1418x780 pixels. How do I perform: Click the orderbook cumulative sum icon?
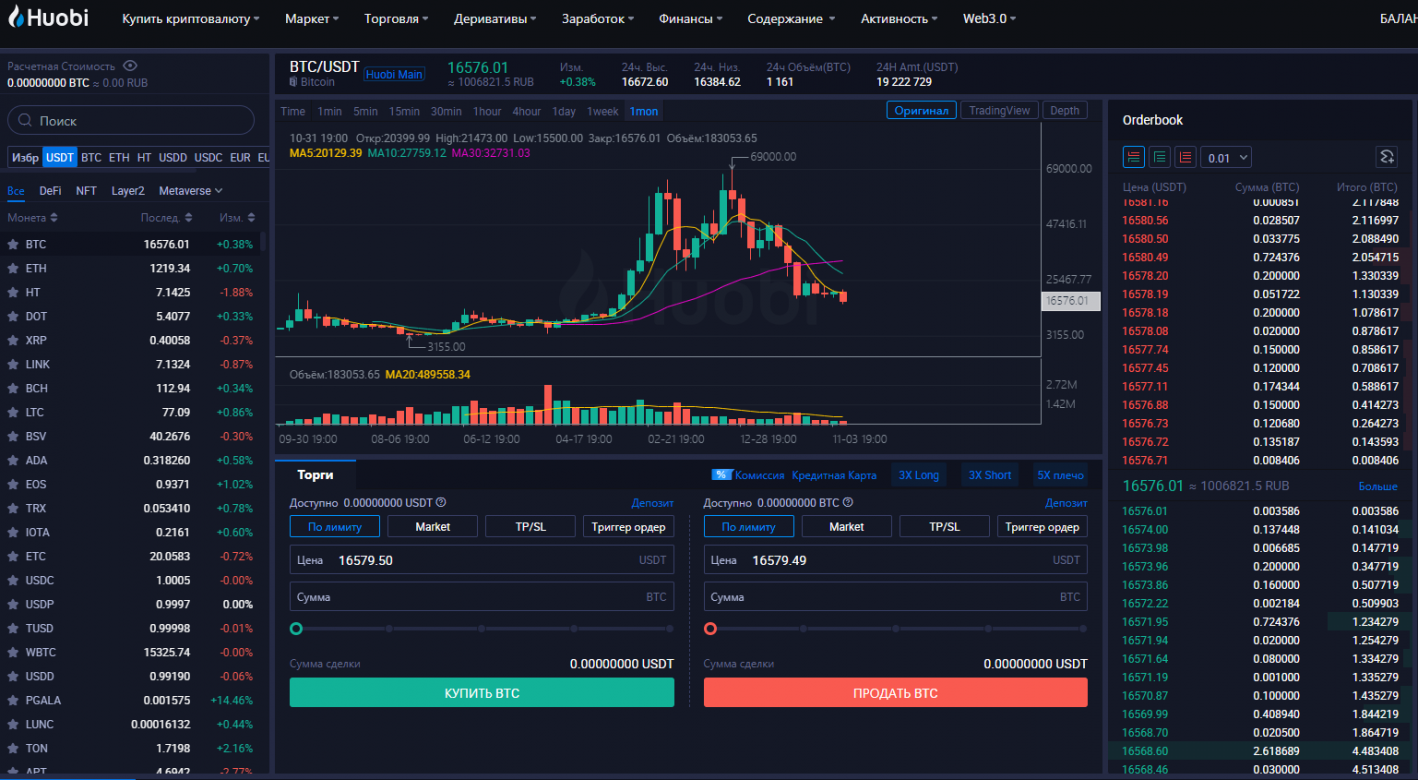[x=1386, y=157]
